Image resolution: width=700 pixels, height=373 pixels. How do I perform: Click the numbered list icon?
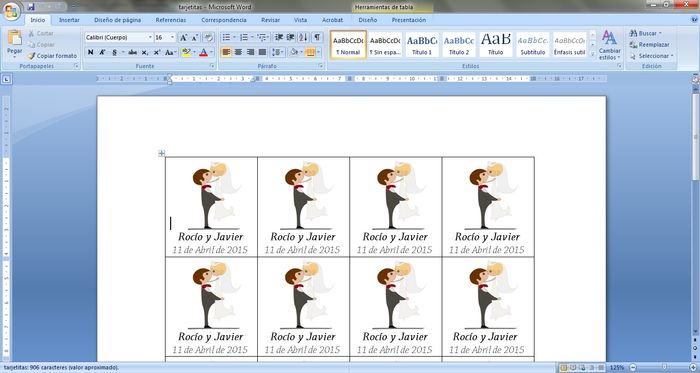pos(244,37)
